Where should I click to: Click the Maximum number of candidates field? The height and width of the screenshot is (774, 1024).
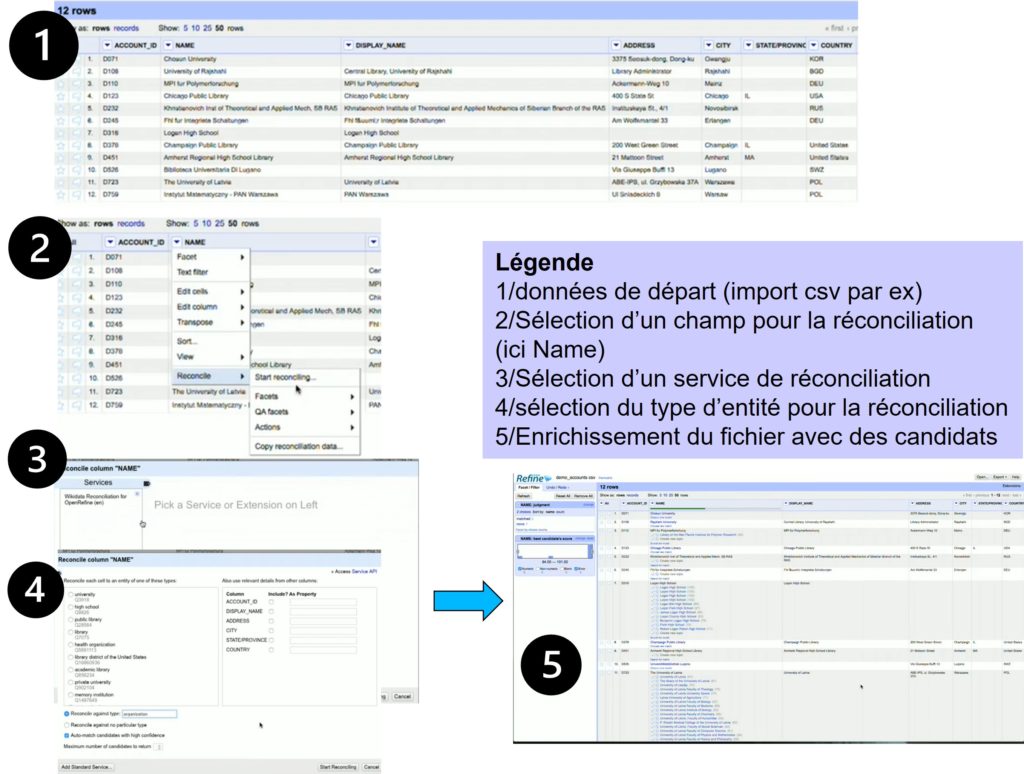pos(159,746)
